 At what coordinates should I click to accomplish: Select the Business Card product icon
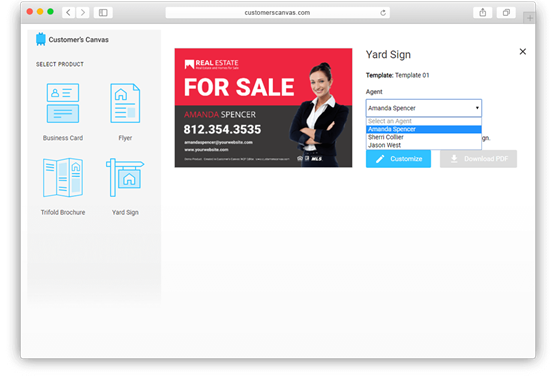(63, 103)
